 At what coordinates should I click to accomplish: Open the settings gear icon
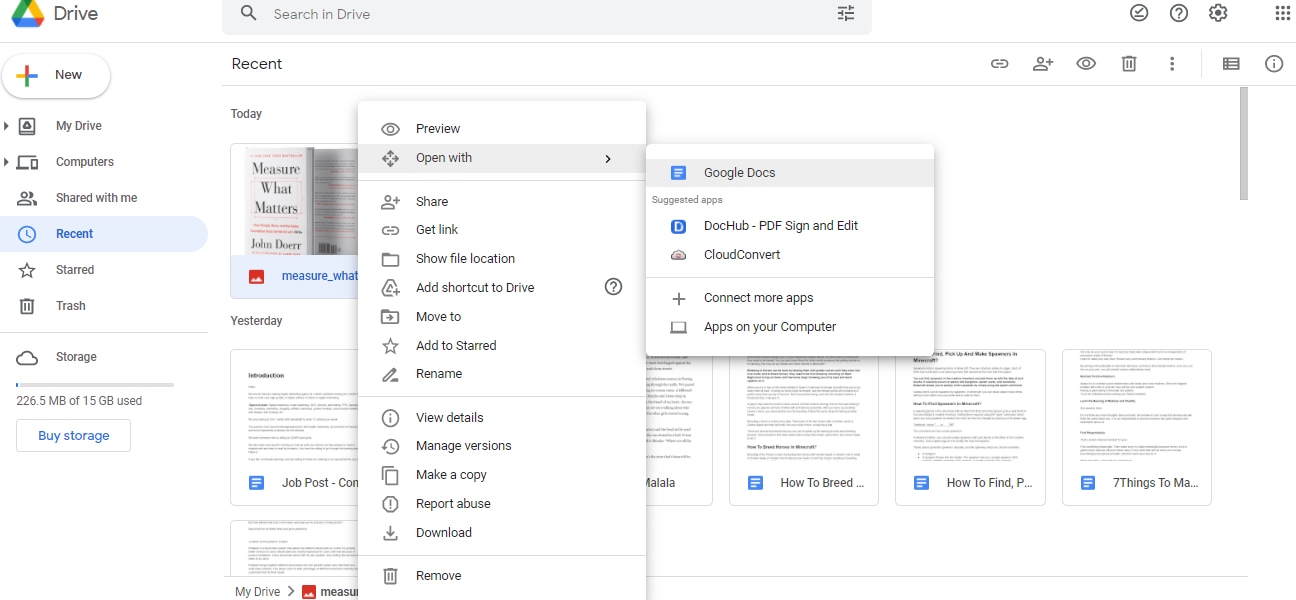[x=1218, y=13]
